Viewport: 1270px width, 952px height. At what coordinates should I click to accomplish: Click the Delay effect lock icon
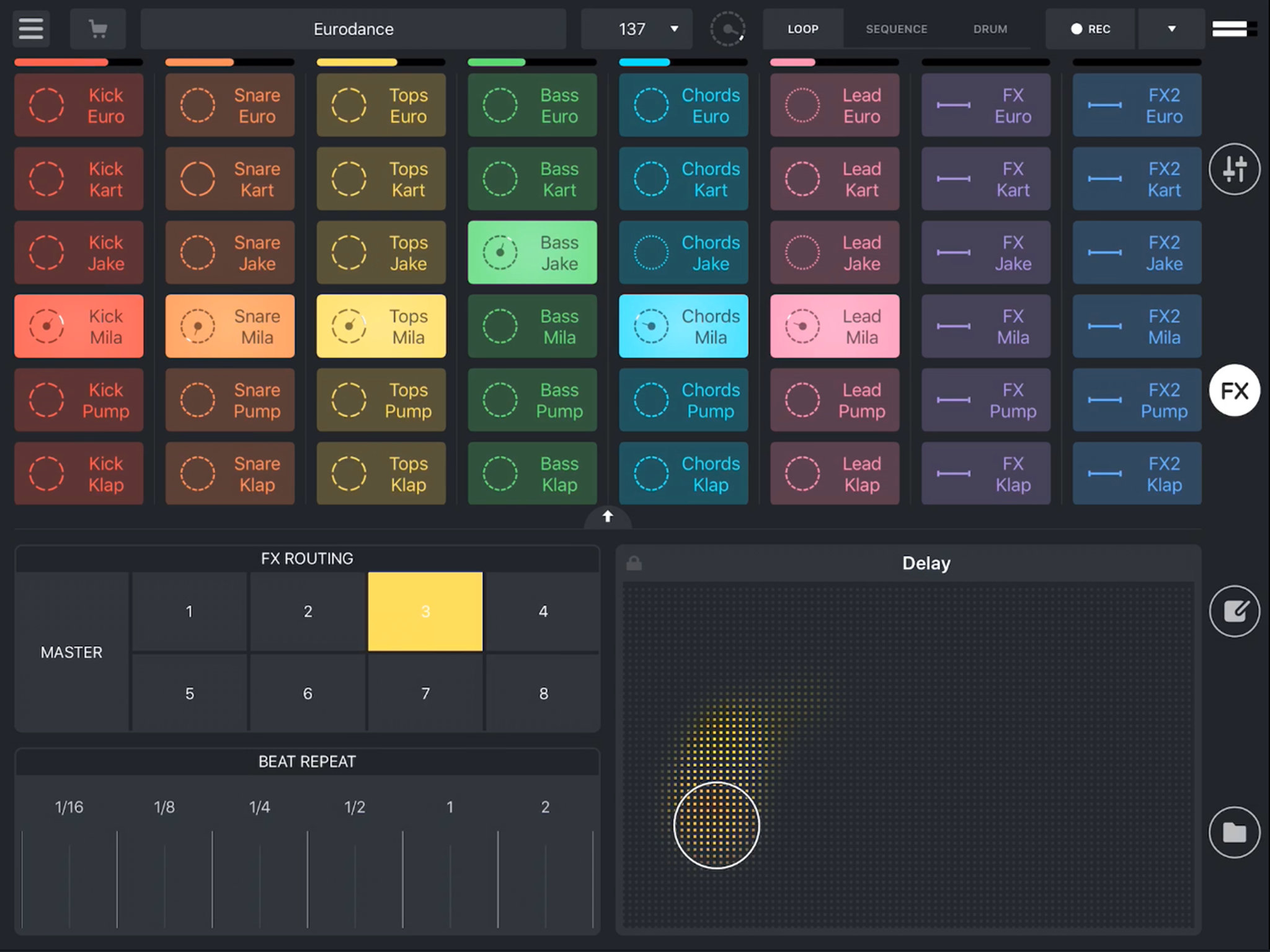[x=634, y=563]
